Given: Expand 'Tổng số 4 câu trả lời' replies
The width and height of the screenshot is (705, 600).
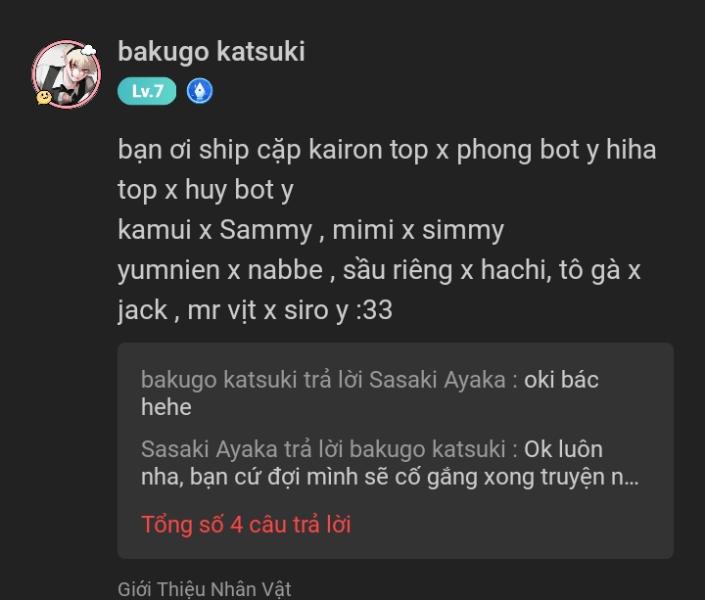Looking at the screenshot, I should click(x=246, y=524).
